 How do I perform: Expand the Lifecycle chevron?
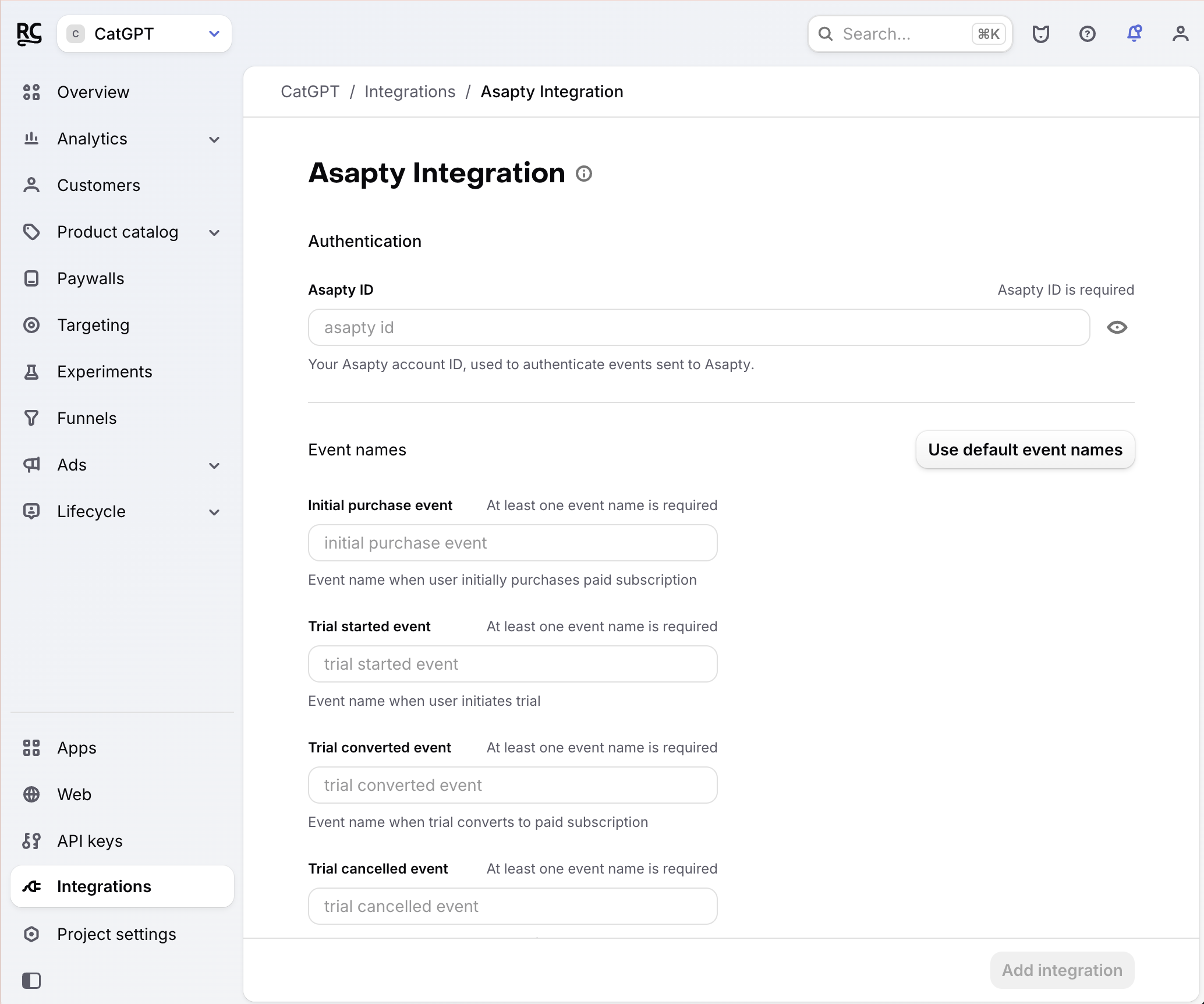pyautogui.click(x=214, y=512)
